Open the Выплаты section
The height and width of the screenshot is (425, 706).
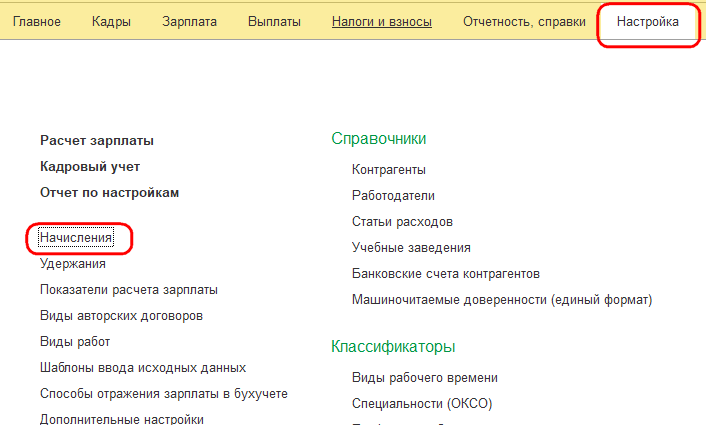pos(274,22)
